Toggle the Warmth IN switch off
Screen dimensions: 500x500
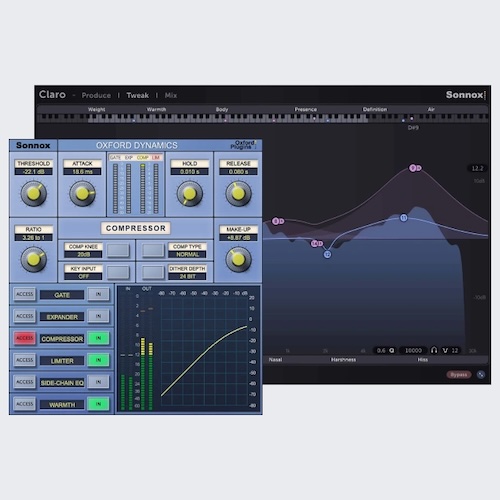(x=98, y=404)
